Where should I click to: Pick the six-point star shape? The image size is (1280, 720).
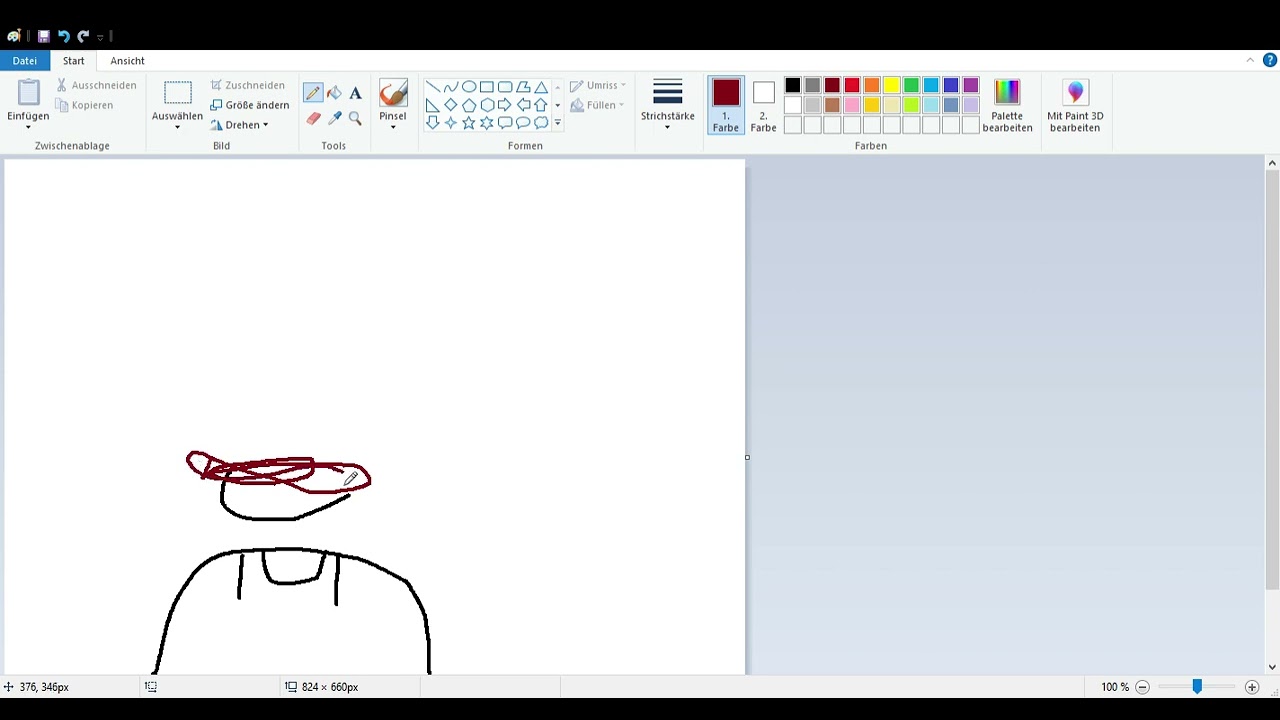486,123
